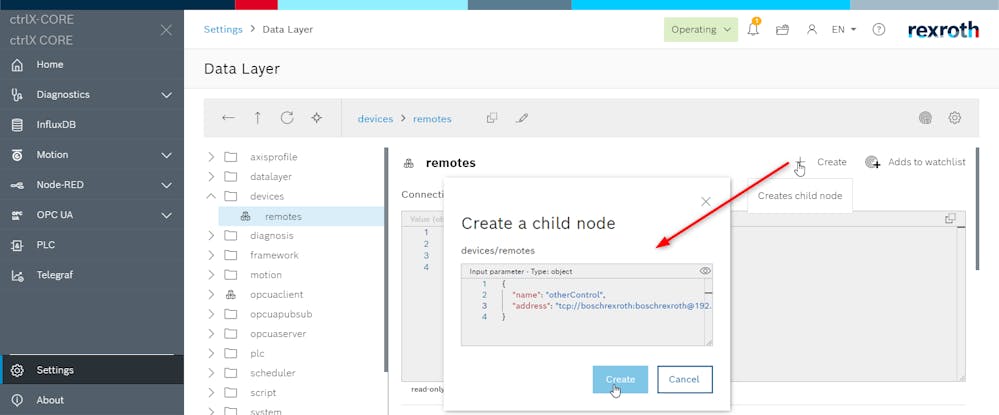Image resolution: width=999 pixels, height=415 pixels.
Task: Open the user profile icon
Action: 812,29
